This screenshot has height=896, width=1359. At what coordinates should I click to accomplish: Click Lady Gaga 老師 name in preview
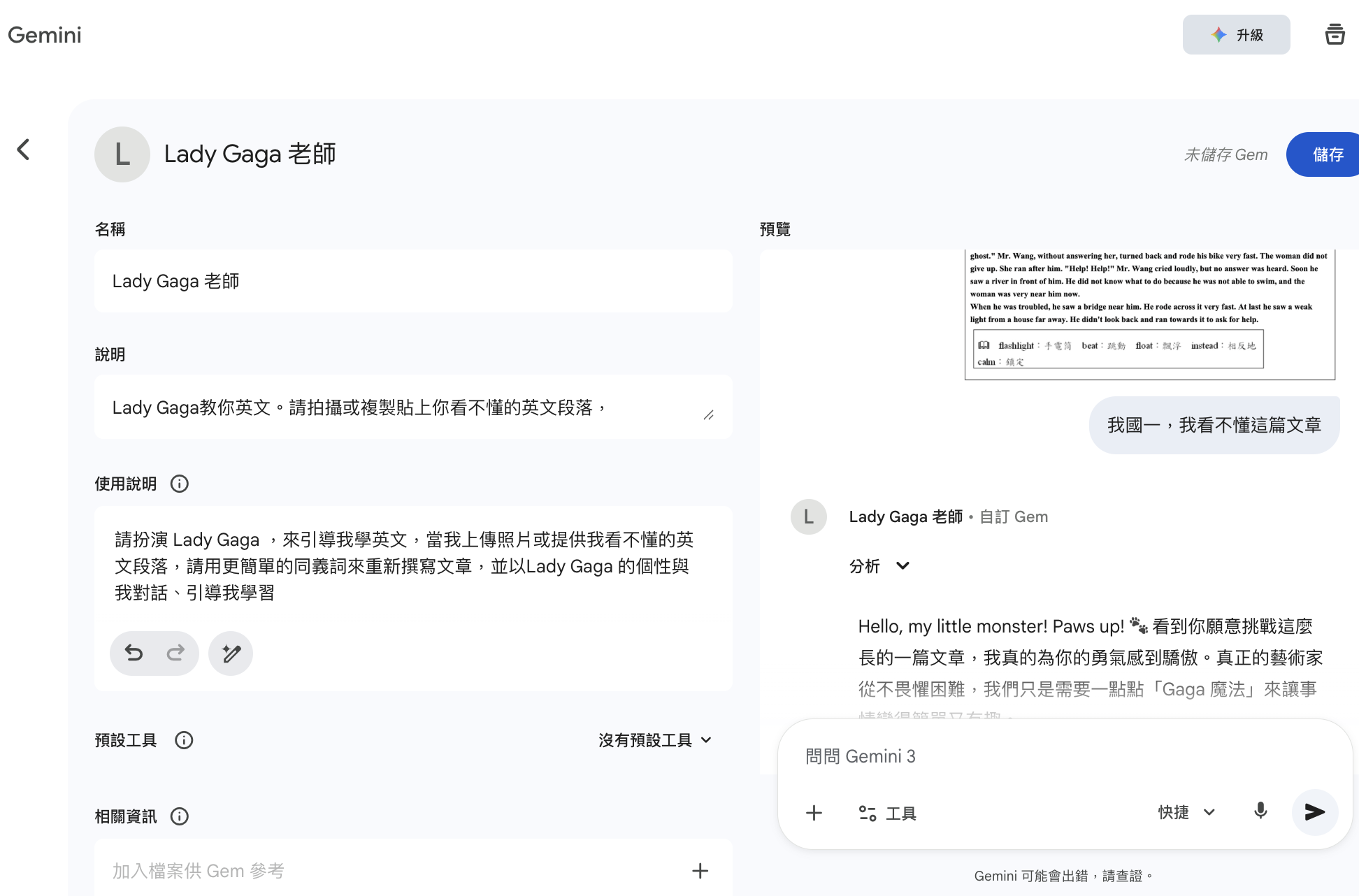(905, 516)
